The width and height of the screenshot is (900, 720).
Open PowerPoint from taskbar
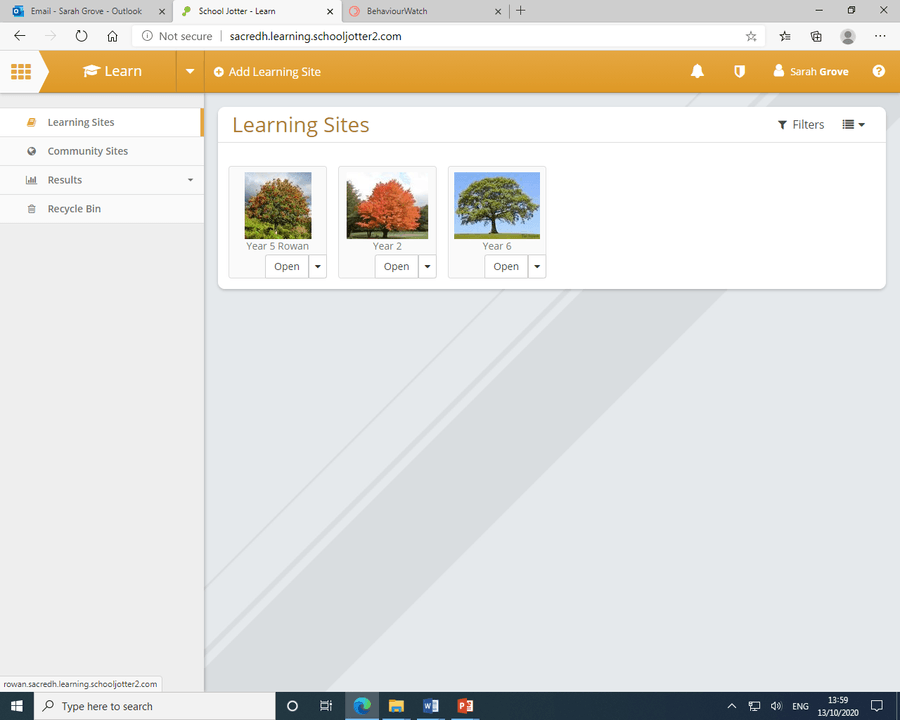(x=465, y=706)
